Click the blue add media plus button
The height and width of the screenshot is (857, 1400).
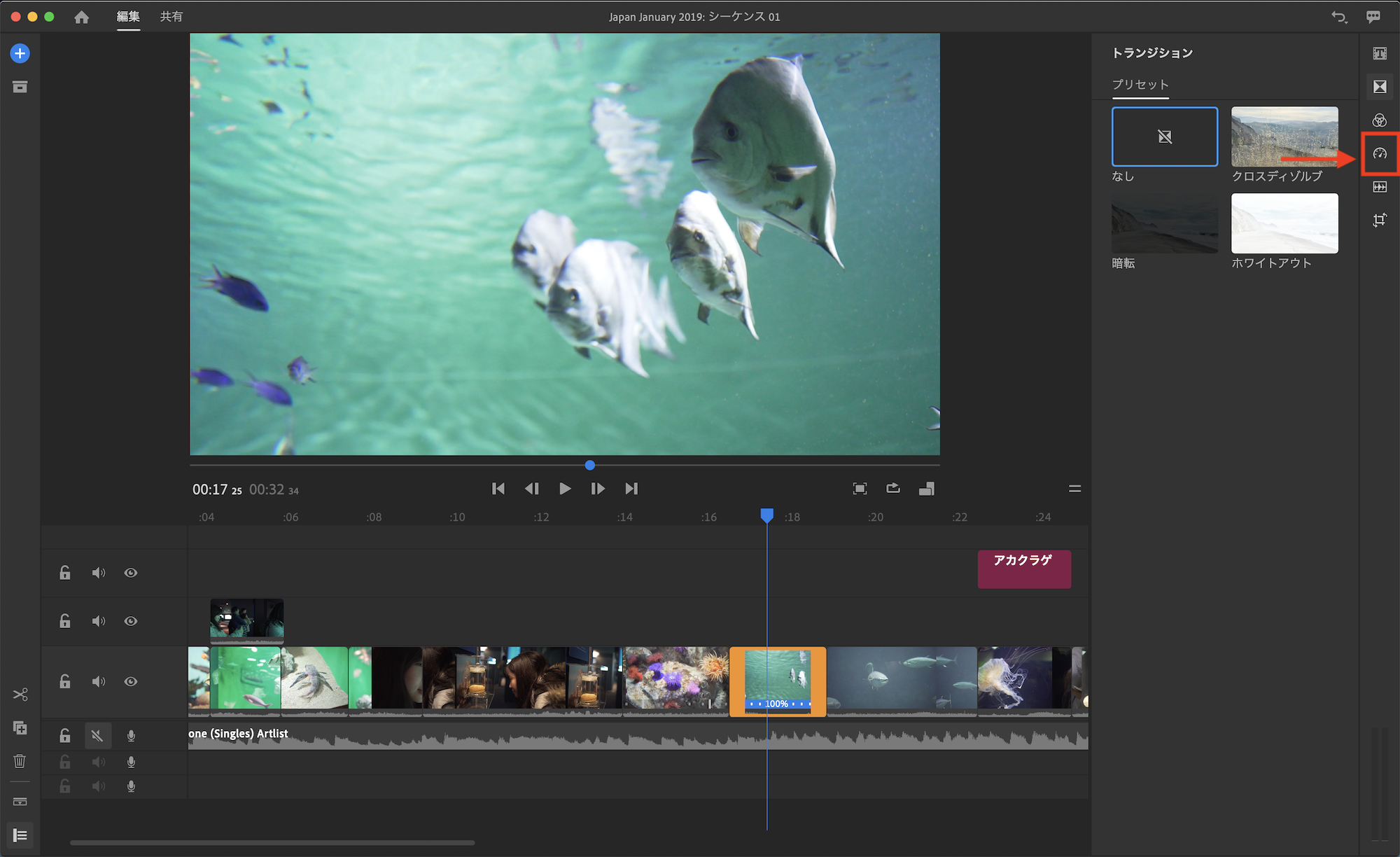pos(20,53)
